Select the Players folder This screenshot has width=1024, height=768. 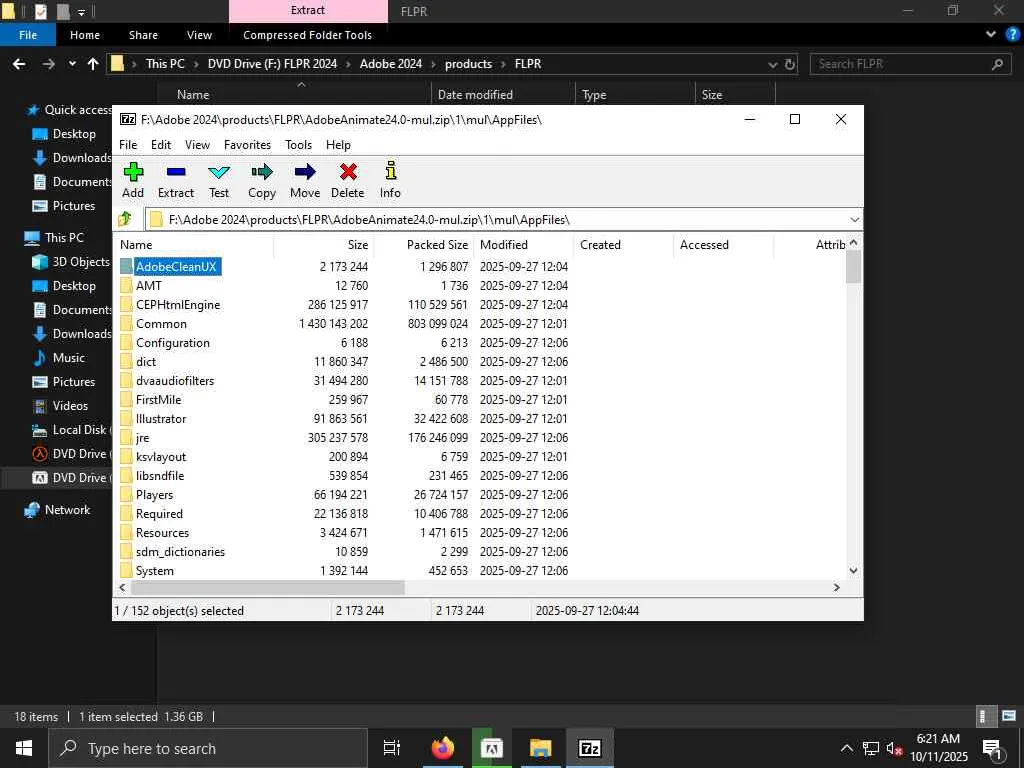[154, 495]
